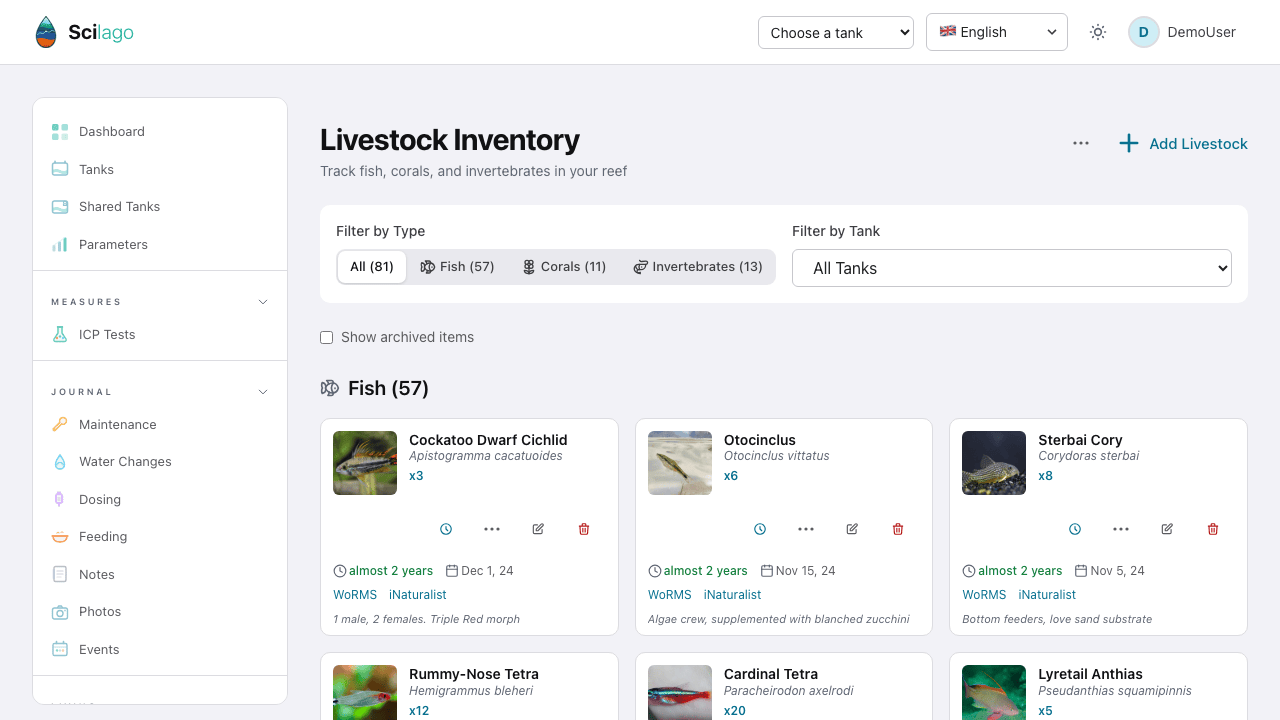Open iNaturalist link for Otocinclus

click(x=733, y=595)
